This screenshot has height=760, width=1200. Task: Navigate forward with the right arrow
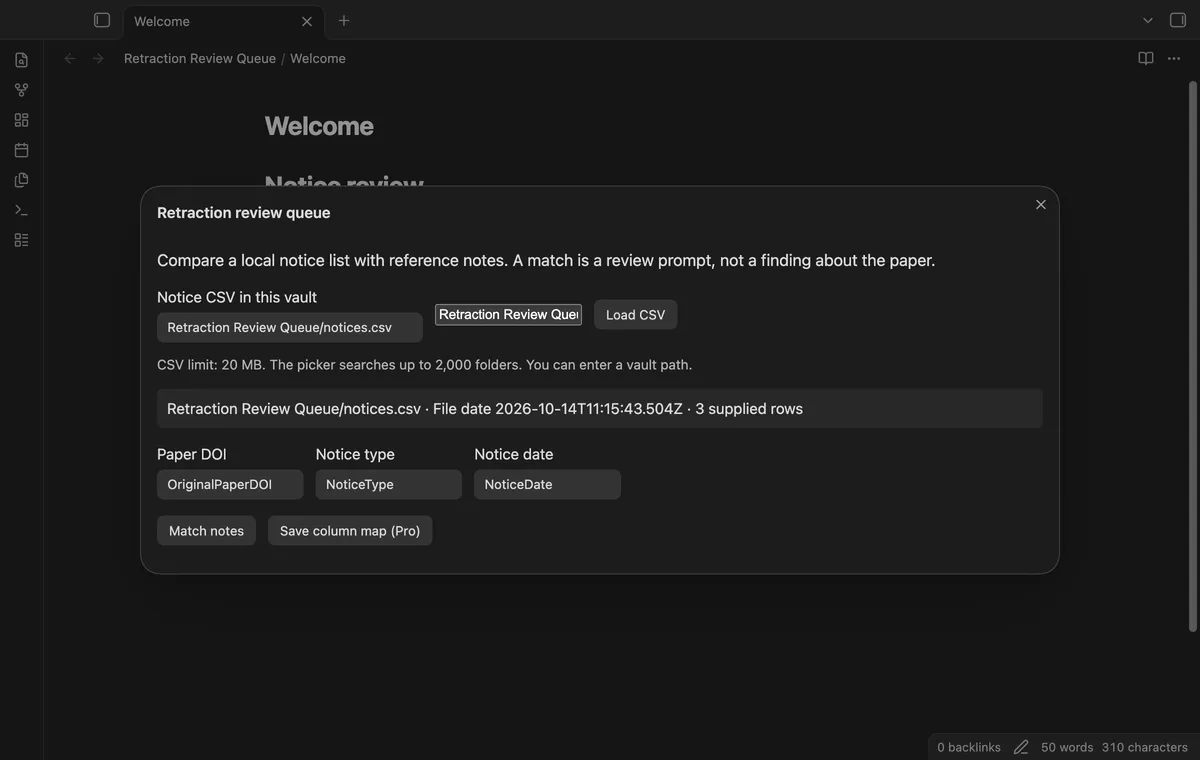pos(98,58)
